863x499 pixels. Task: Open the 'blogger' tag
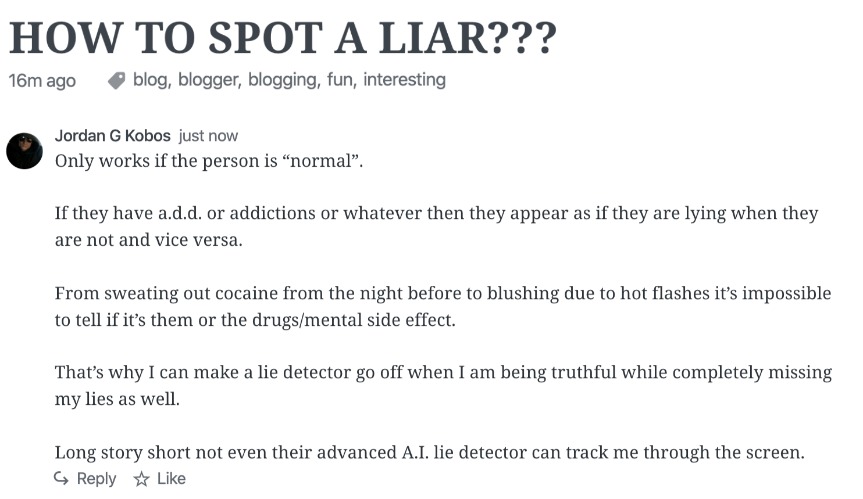point(209,80)
